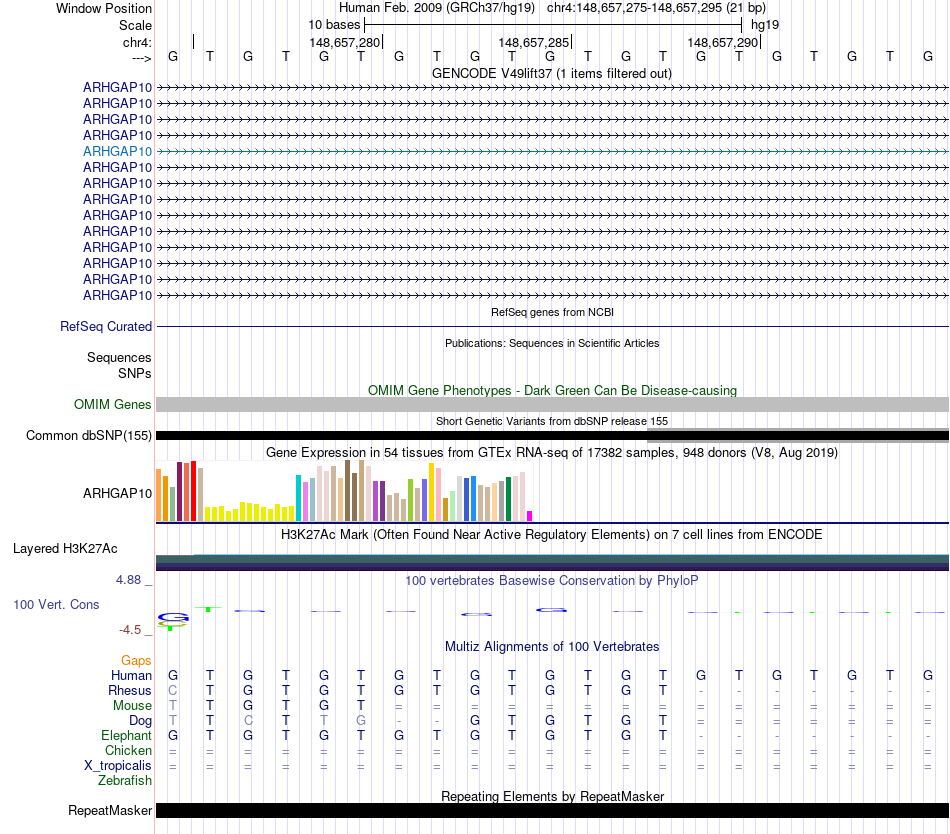Image resolution: width=950 pixels, height=834 pixels.
Task: Click the ---> sequence direction arrow label
Action: (141, 58)
